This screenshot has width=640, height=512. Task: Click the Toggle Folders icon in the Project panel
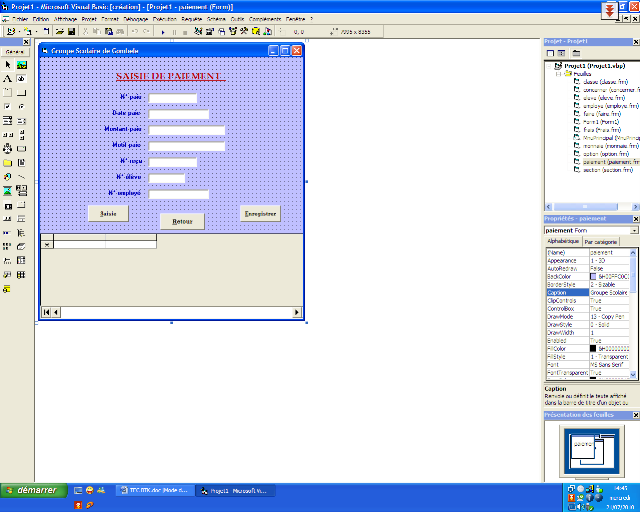pyautogui.click(x=577, y=52)
